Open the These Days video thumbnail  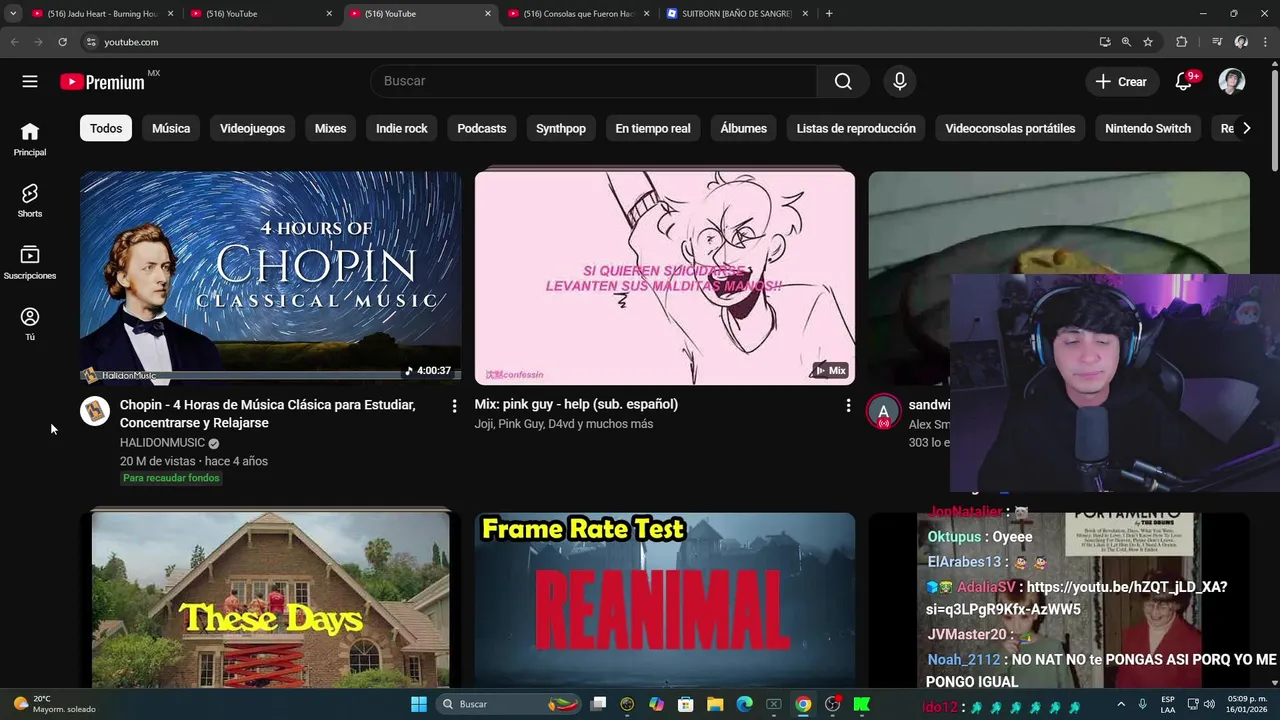pos(271,600)
